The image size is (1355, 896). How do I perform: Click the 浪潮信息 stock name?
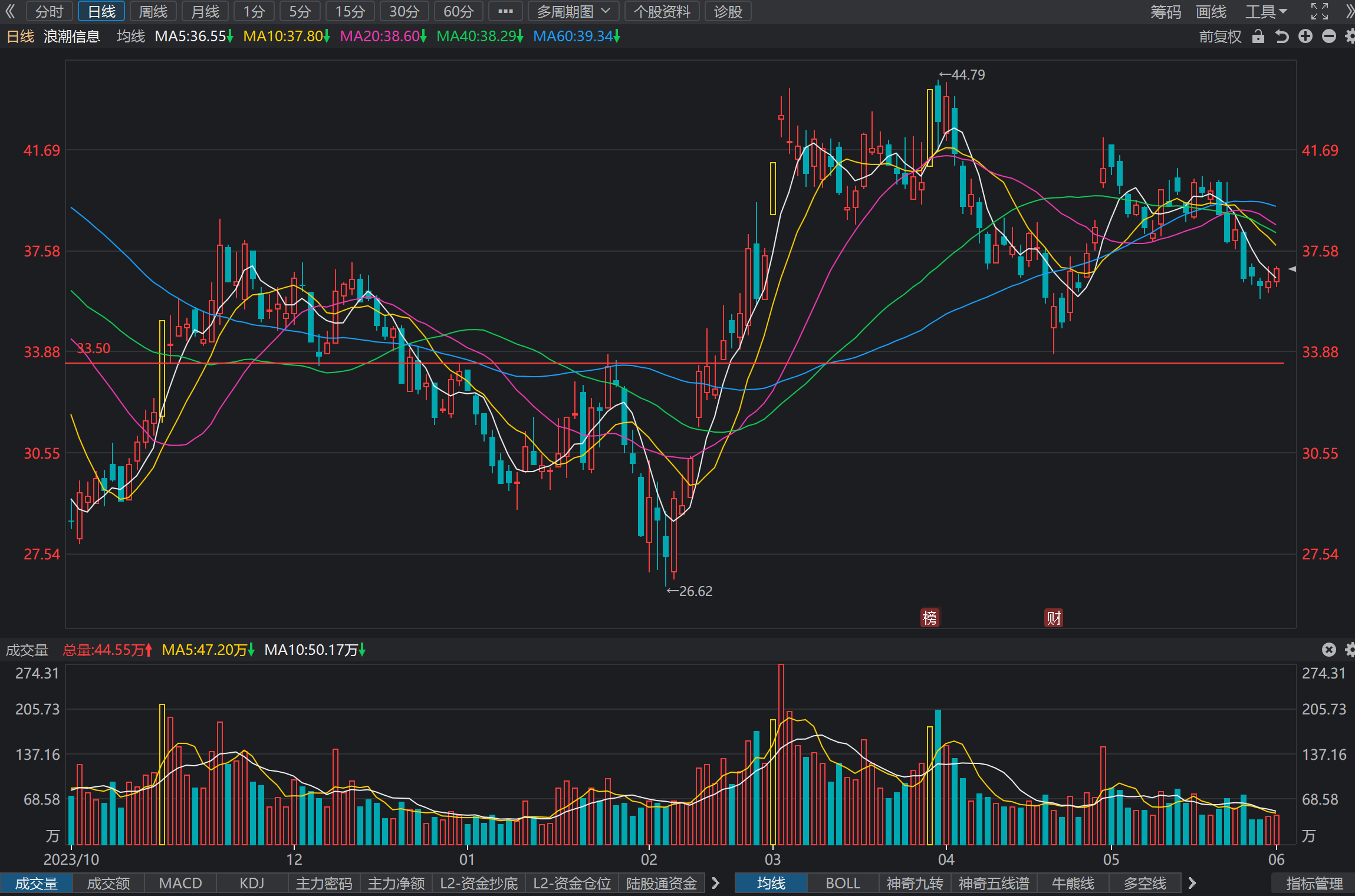coord(72,37)
